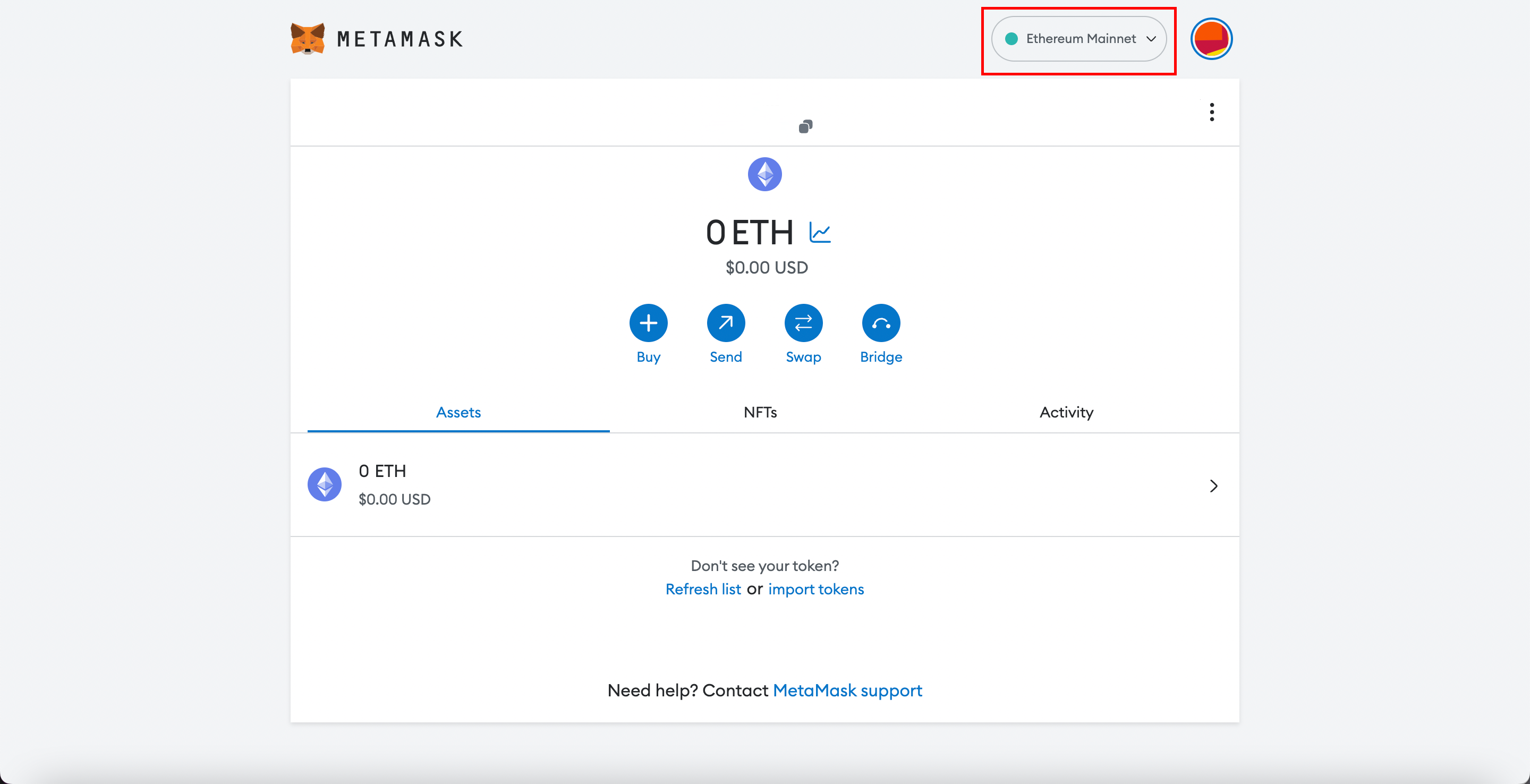Click the import tokens link
This screenshot has width=1530, height=784.
click(x=816, y=589)
